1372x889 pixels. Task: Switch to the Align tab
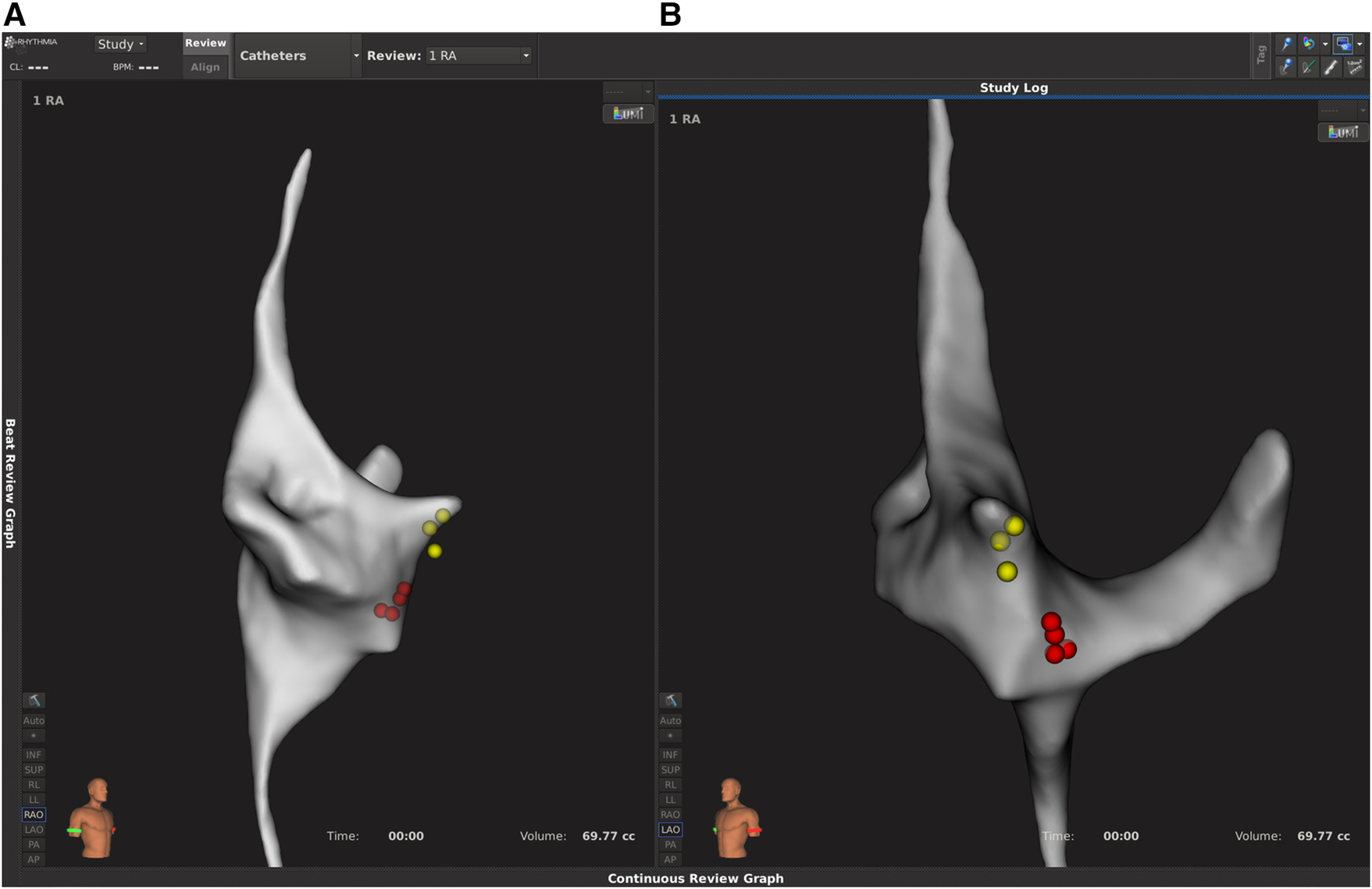(205, 67)
